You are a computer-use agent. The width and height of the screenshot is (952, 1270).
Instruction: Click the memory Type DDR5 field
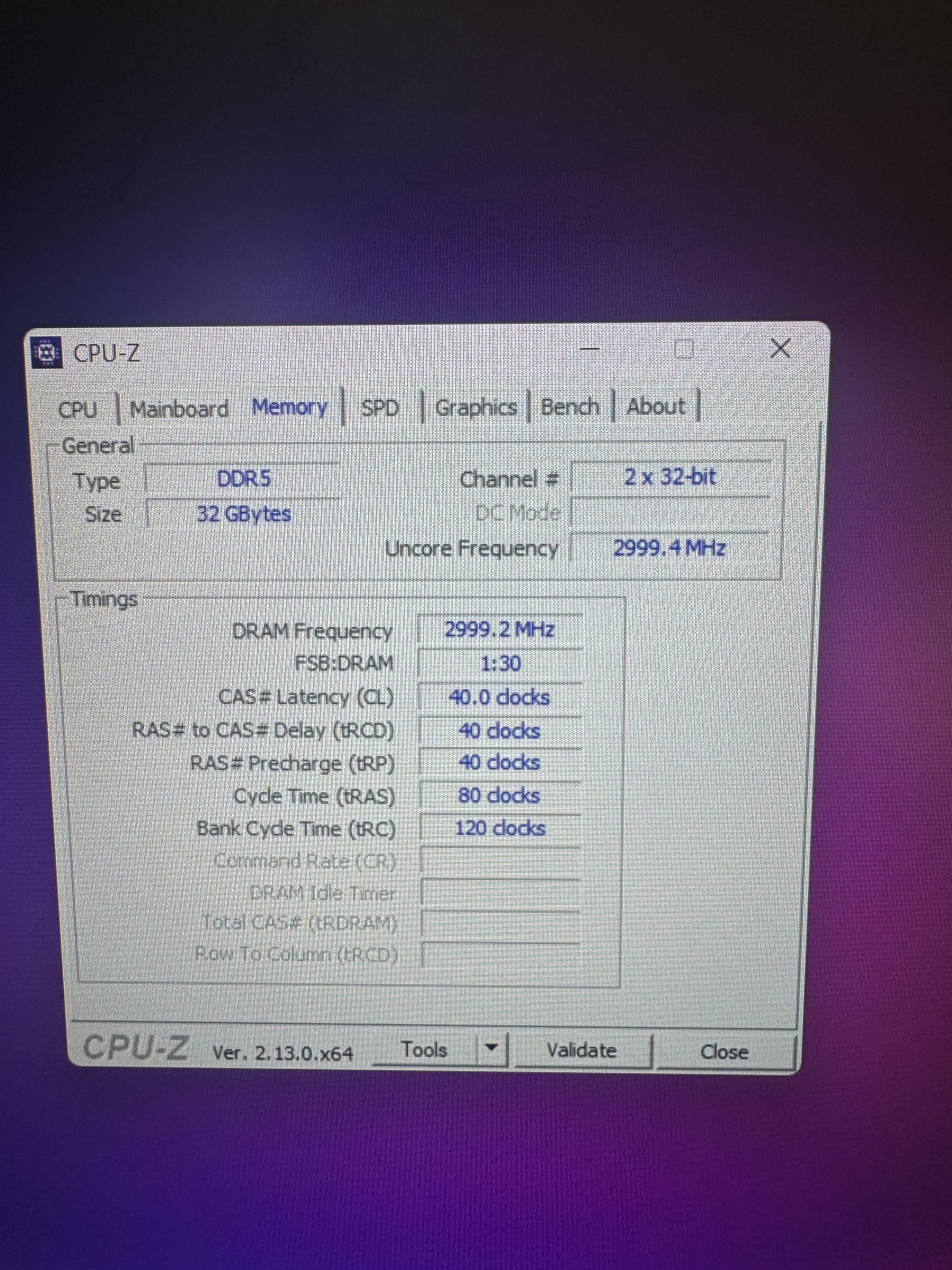[243, 479]
